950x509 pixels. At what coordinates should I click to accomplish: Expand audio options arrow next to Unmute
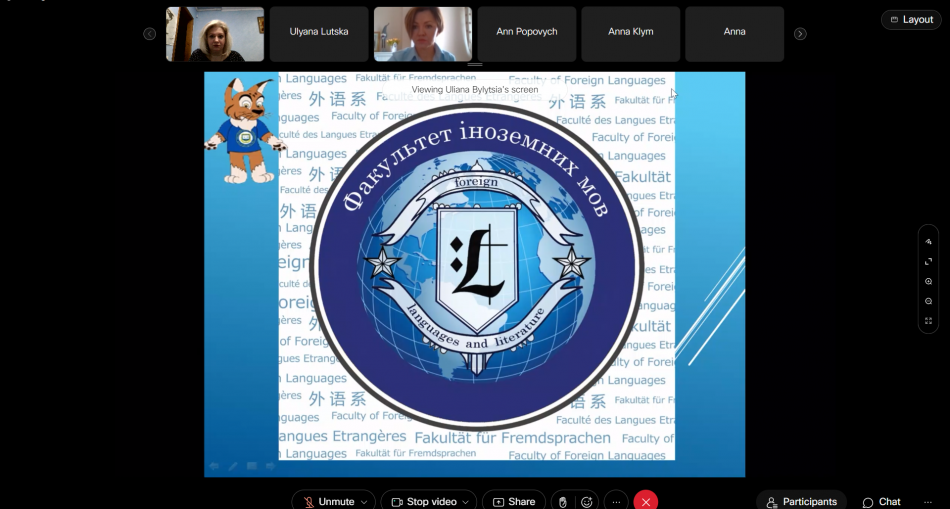tap(364, 501)
